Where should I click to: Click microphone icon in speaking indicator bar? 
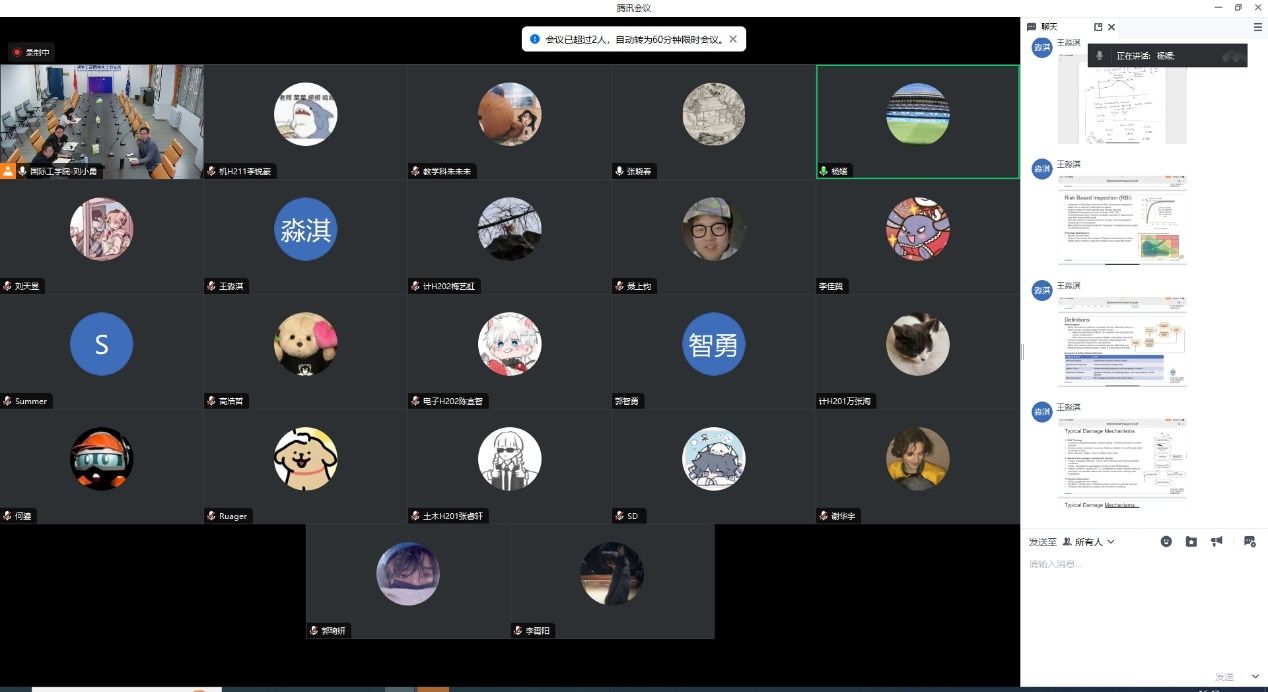tap(1100, 56)
